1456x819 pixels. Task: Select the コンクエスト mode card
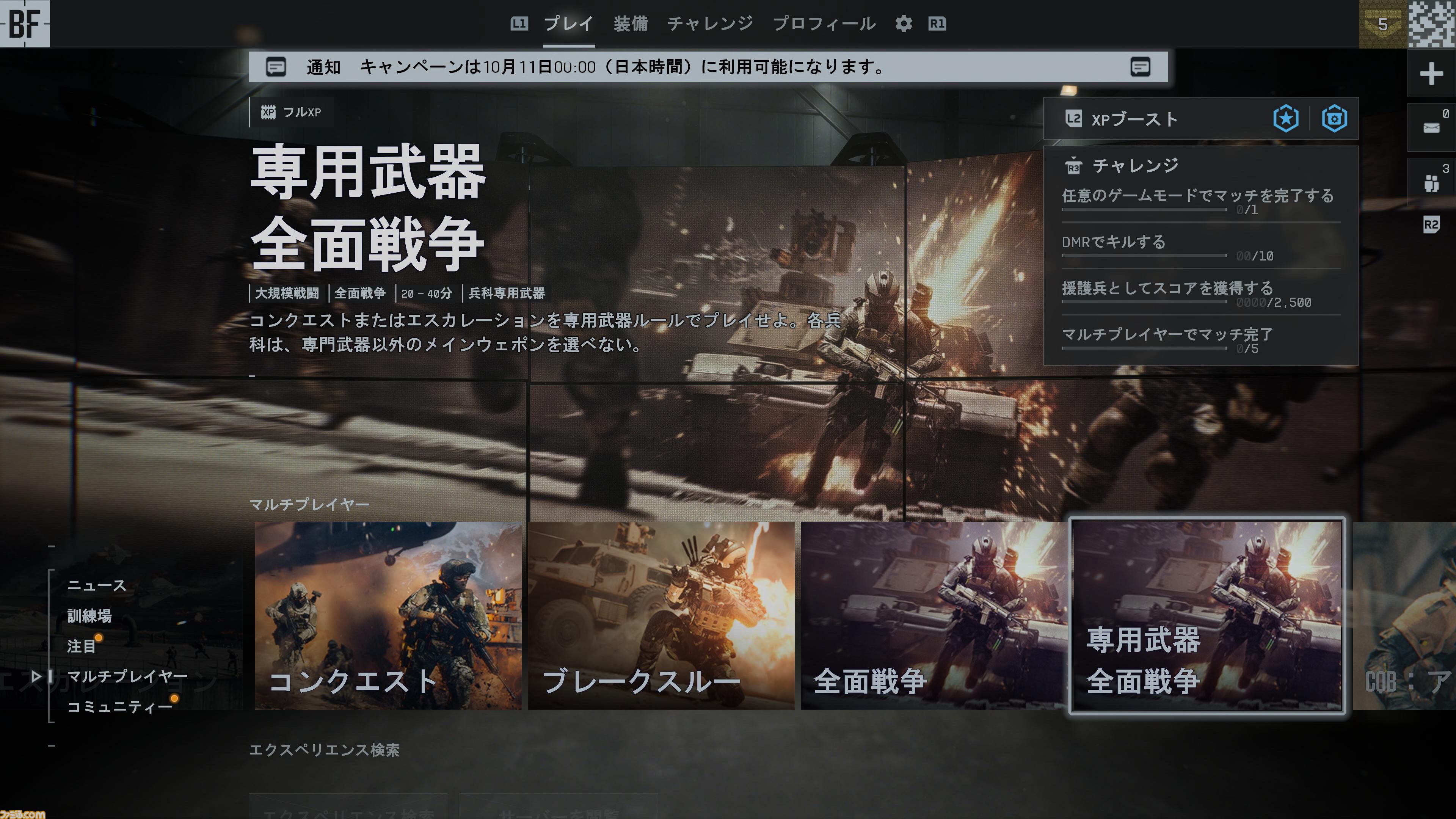point(388,615)
